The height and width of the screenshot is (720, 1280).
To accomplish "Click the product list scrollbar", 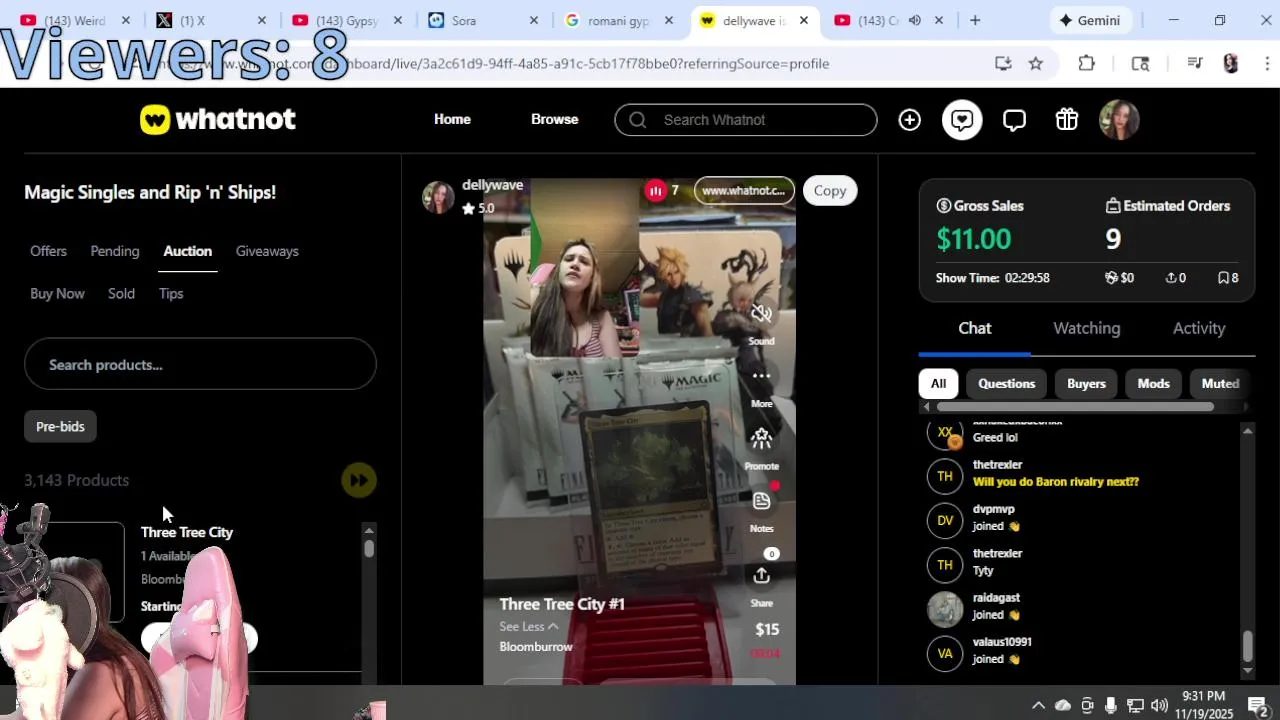I will click(x=369, y=548).
